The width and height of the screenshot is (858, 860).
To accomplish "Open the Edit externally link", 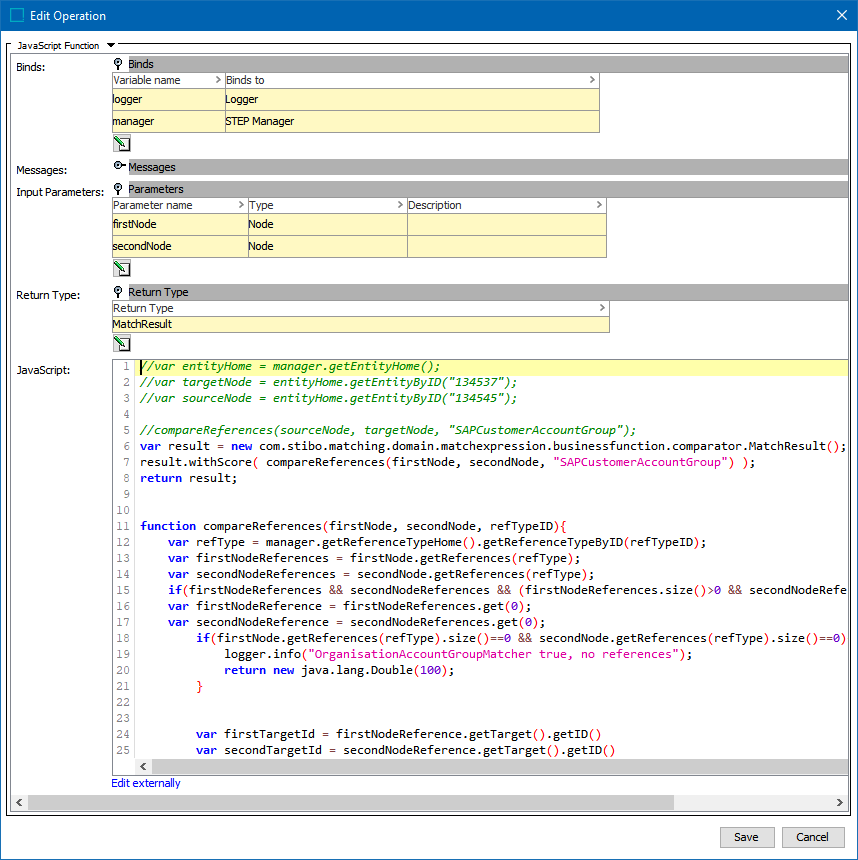I will coord(146,783).
